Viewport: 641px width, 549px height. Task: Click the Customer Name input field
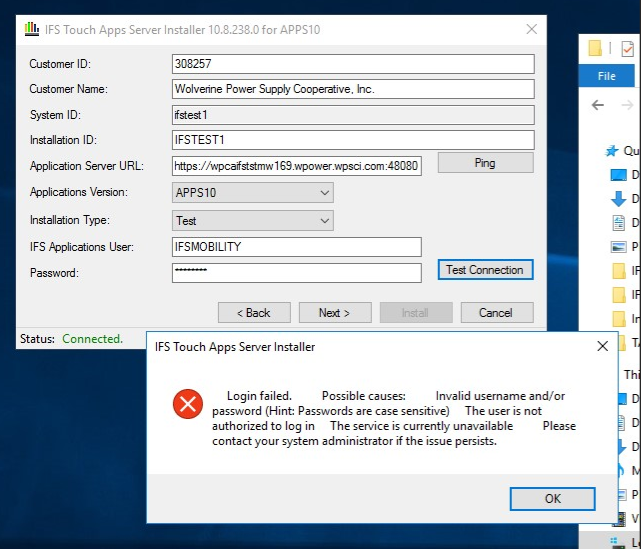[353, 89]
